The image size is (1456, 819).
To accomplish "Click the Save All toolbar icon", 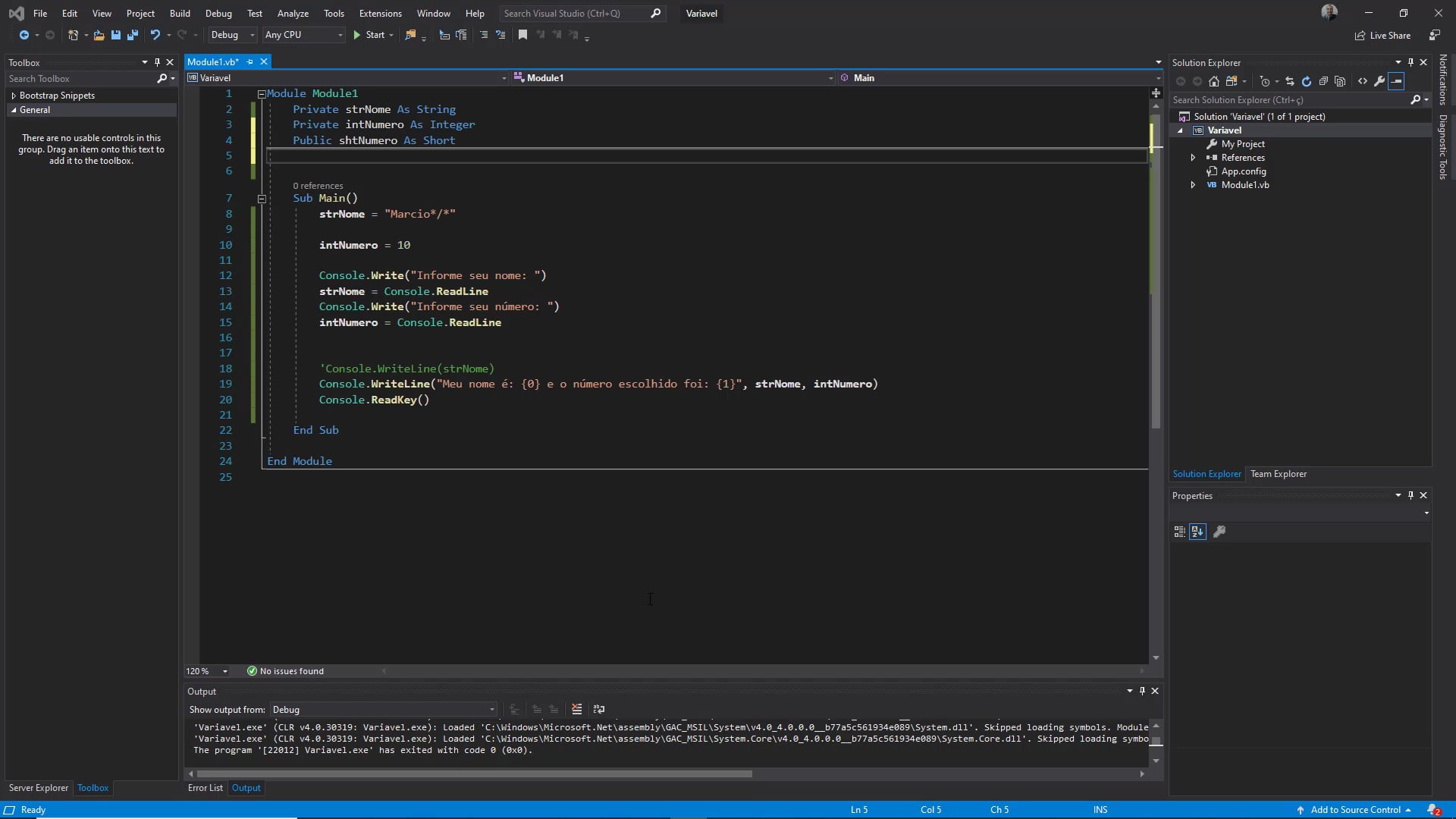I will pos(133,35).
